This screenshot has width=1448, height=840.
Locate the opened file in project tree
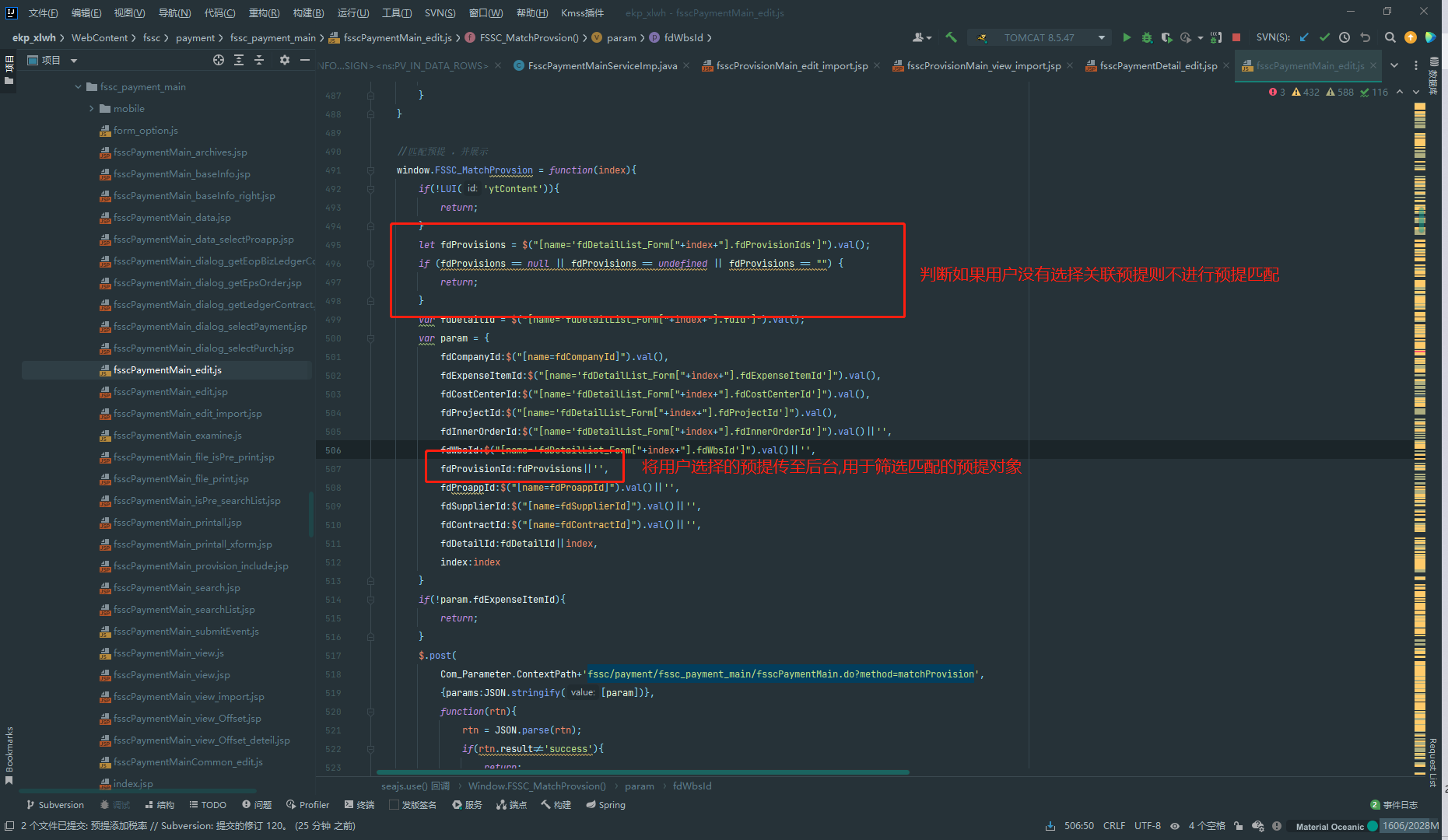219,60
